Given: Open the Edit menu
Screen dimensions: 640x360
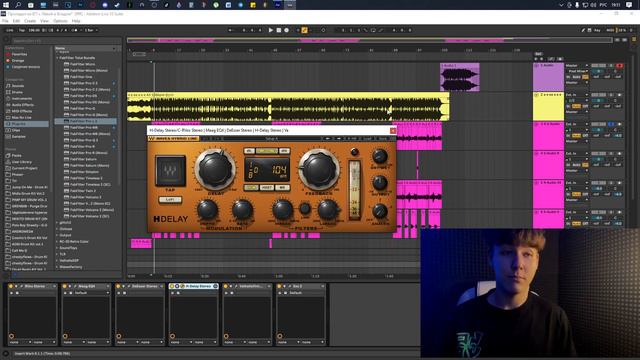Looking at the screenshot, I should [16, 21].
